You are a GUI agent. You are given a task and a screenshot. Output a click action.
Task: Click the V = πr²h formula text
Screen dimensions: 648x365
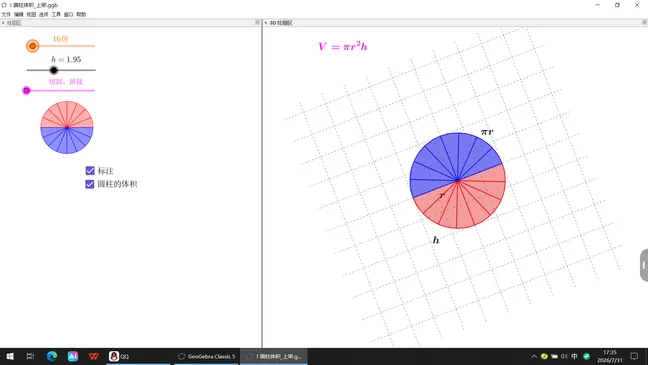pyautogui.click(x=343, y=46)
